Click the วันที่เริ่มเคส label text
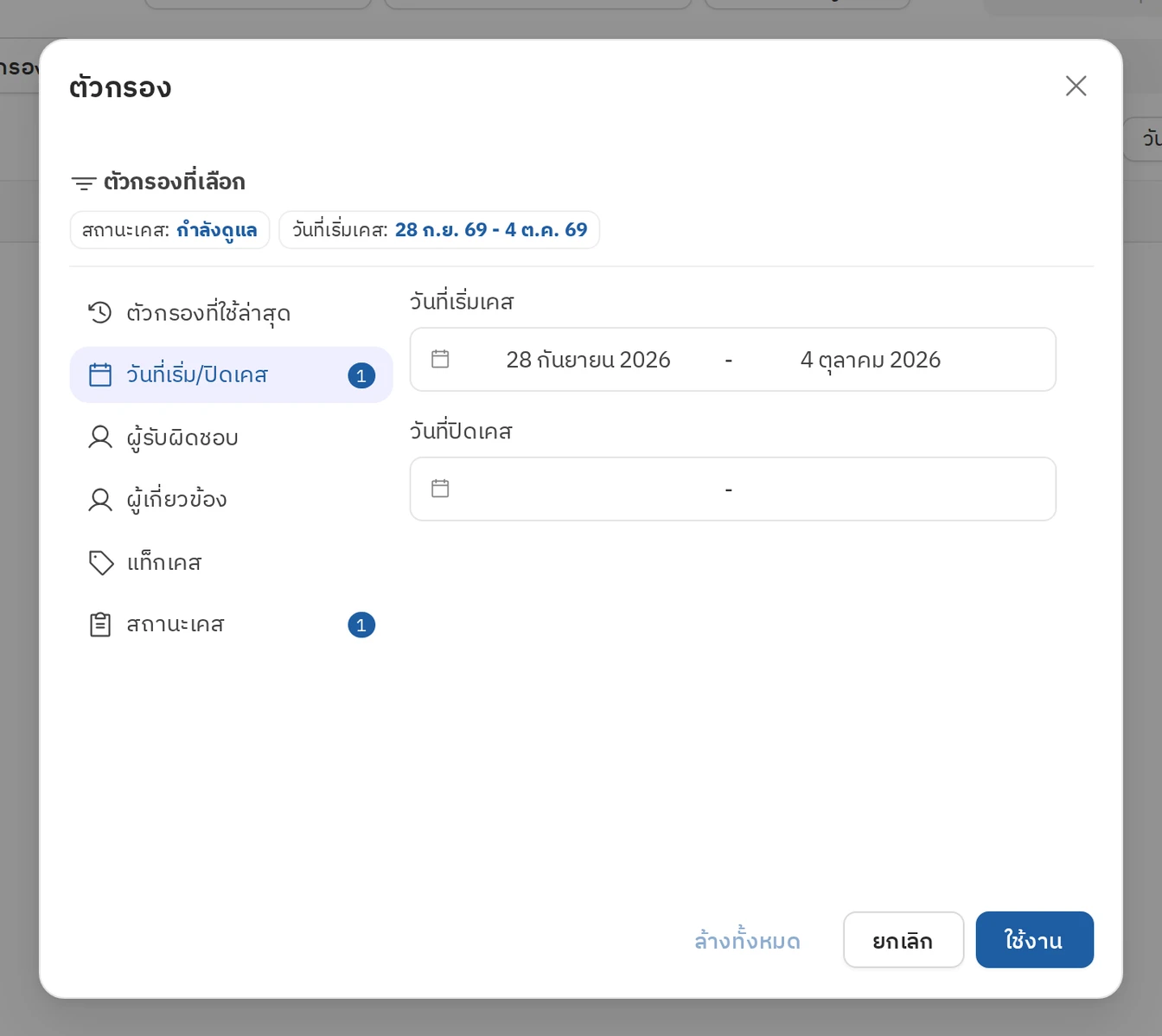The image size is (1162, 1036). click(462, 301)
